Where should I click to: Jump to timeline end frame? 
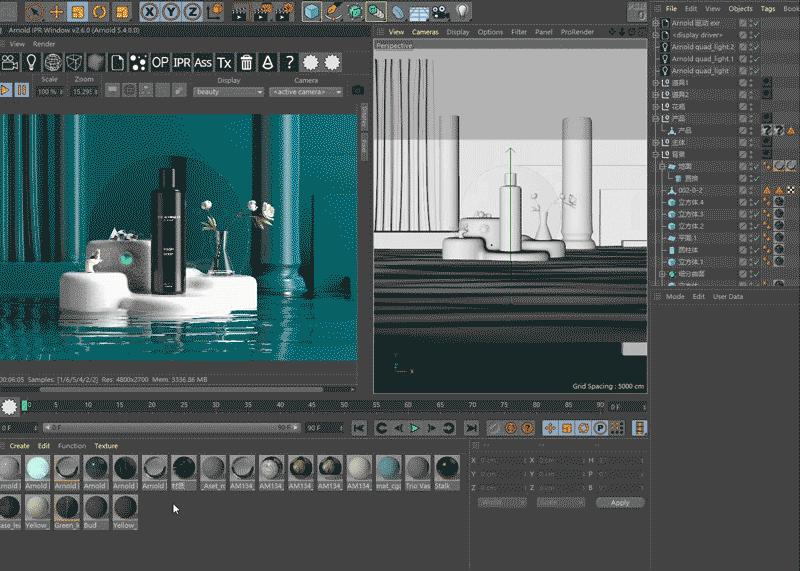click(472, 428)
